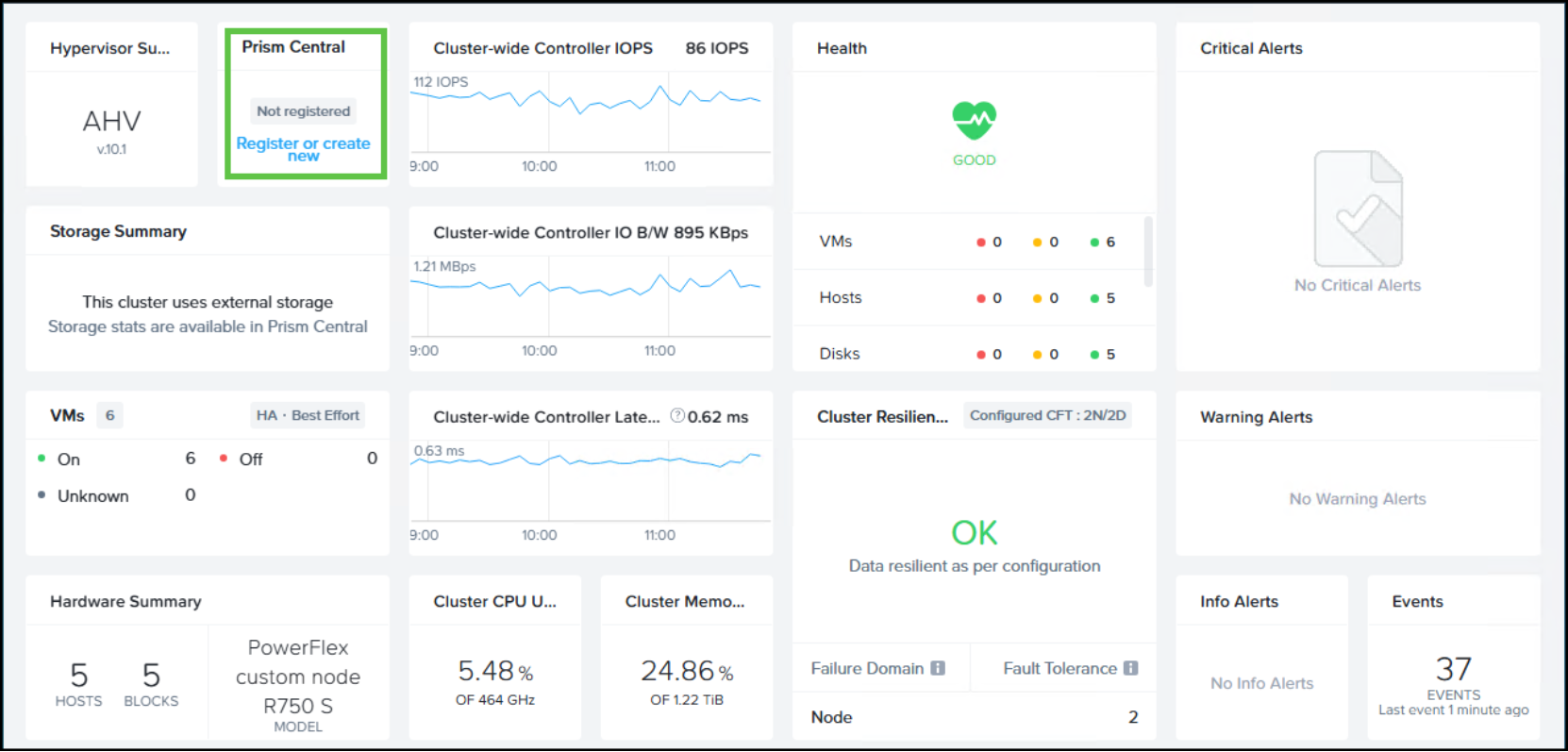1568x752 pixels.
Task: Click the GOOD health status label
Action: [x=974, y=160]
